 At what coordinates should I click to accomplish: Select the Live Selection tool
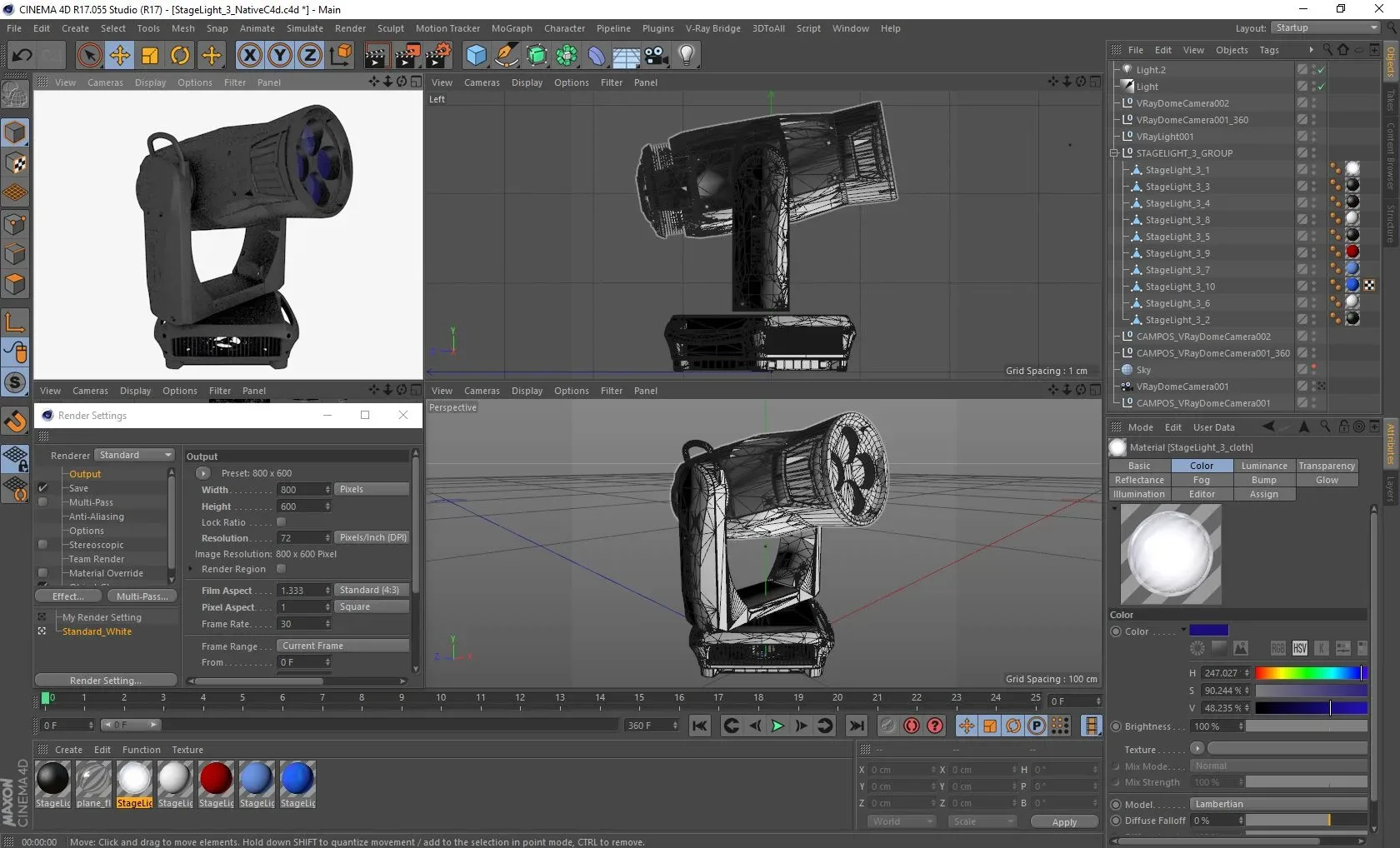click(x=89, y=56)
